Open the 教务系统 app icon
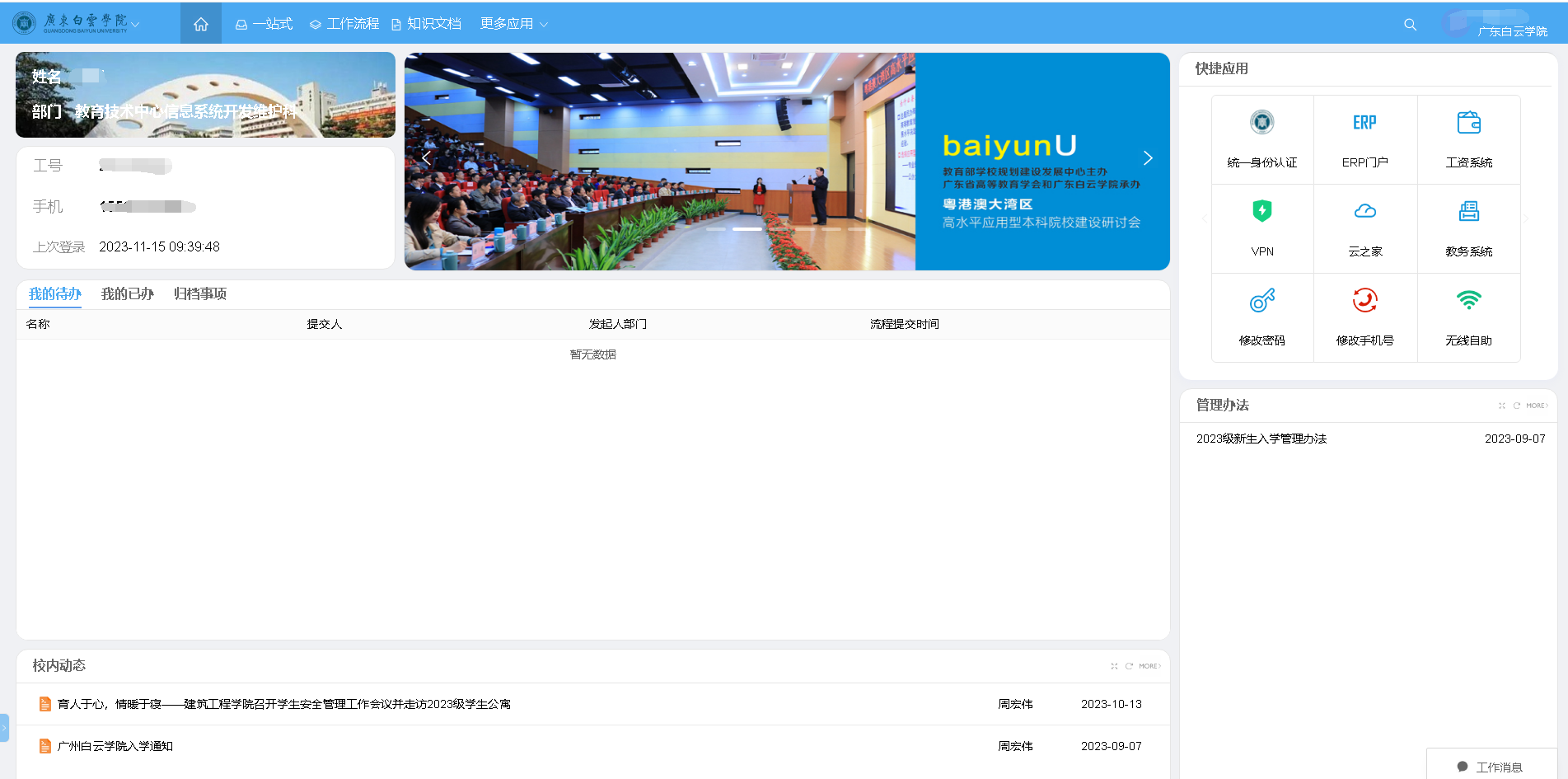Image resolution: width=1568 pixels, height=779 pixels. pyautogui.click(x=1468, y=212)
